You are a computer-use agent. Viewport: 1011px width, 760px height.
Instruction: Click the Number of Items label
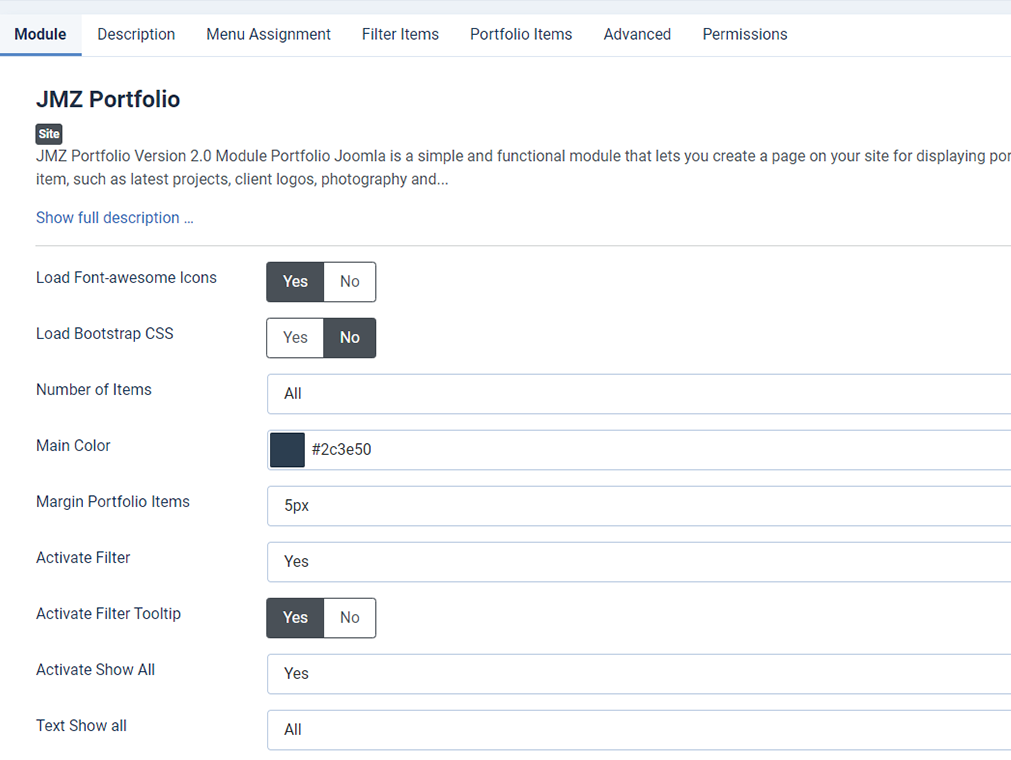click(x=93, y=390)
